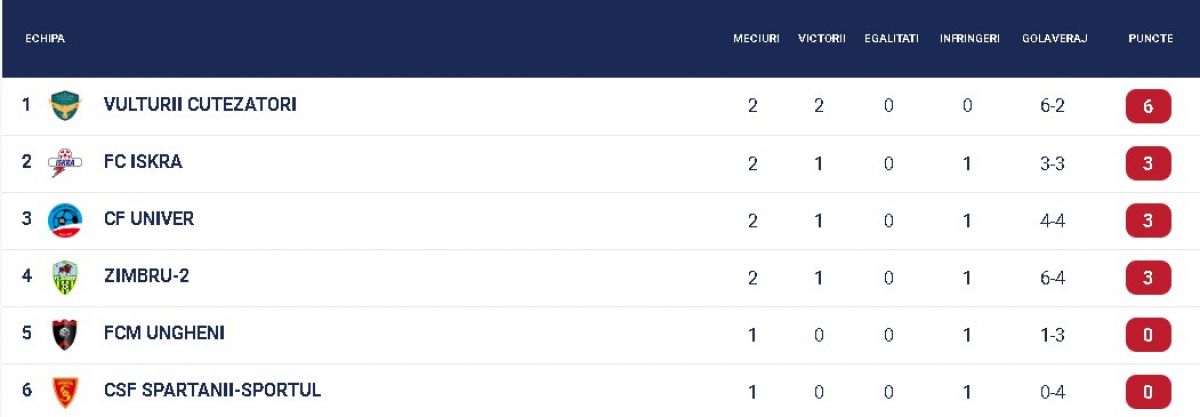The height and width of the screenshot is (417, 1200).
Task: Click the Vulturii Cutezatori team logo
Action: pyautogui.click(x=65, y=105)
